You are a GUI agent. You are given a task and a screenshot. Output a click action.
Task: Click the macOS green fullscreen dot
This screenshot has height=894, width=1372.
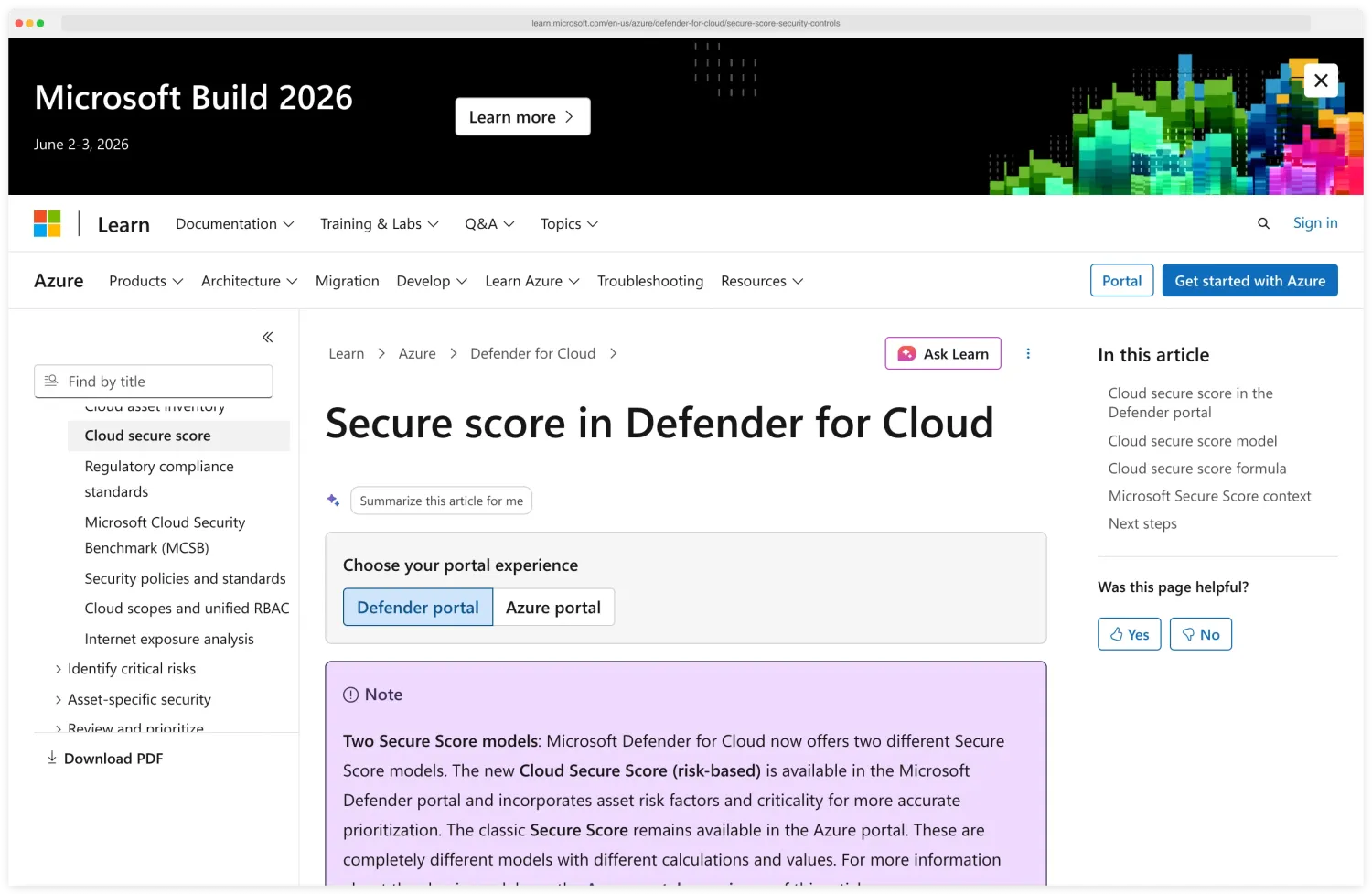40,23
